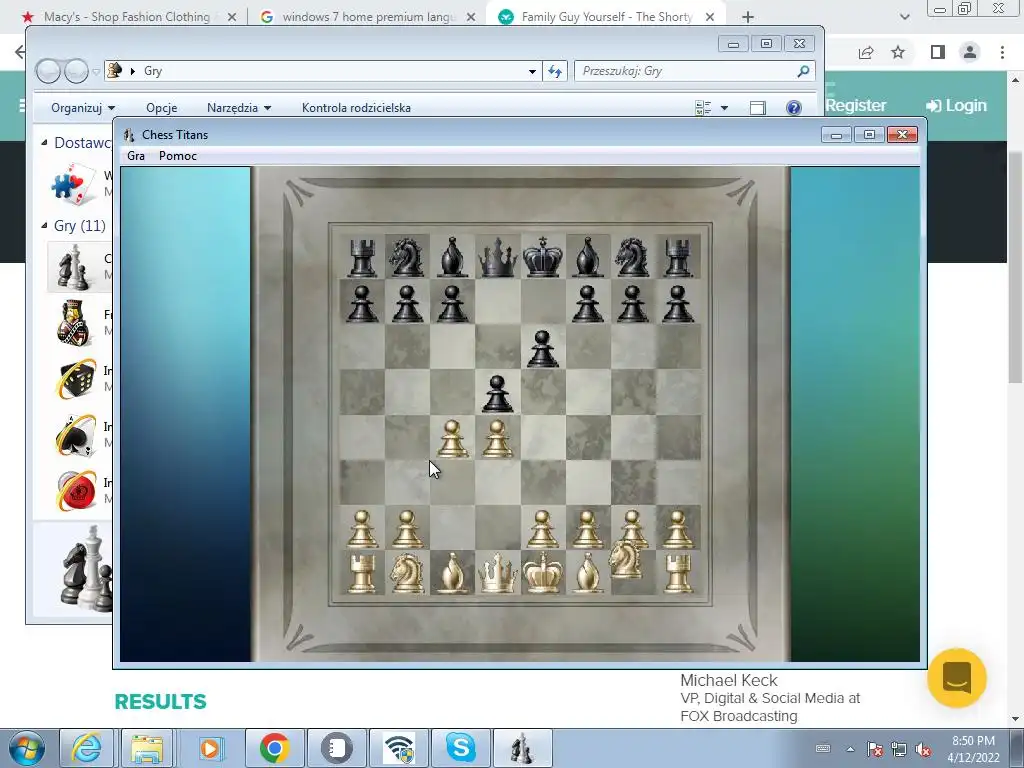This screenshot has height=768, width=1024.
Task: Click the change view icon in Gry window
Action: [x=703, y=108]
